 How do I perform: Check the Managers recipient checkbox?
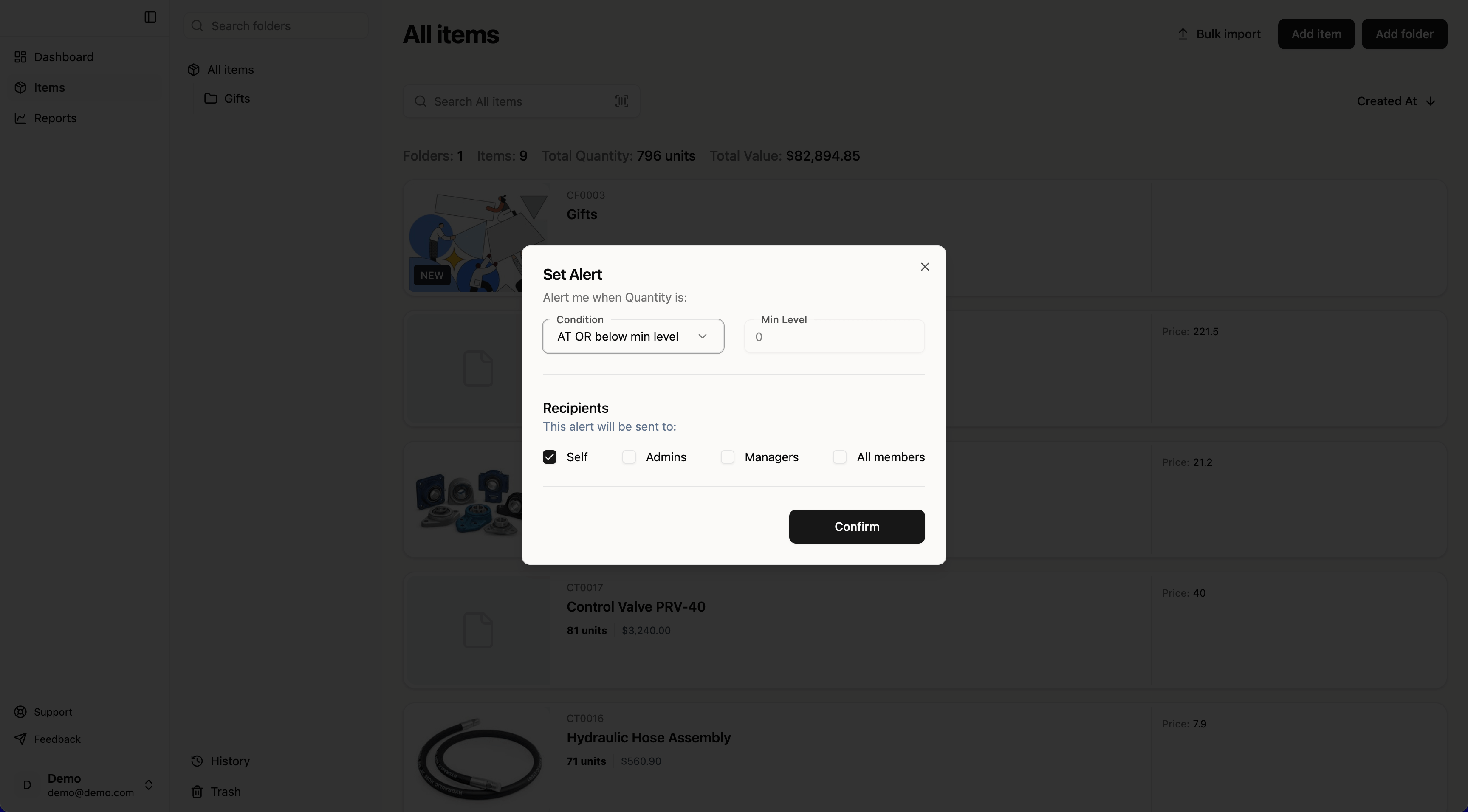[727, 457]
